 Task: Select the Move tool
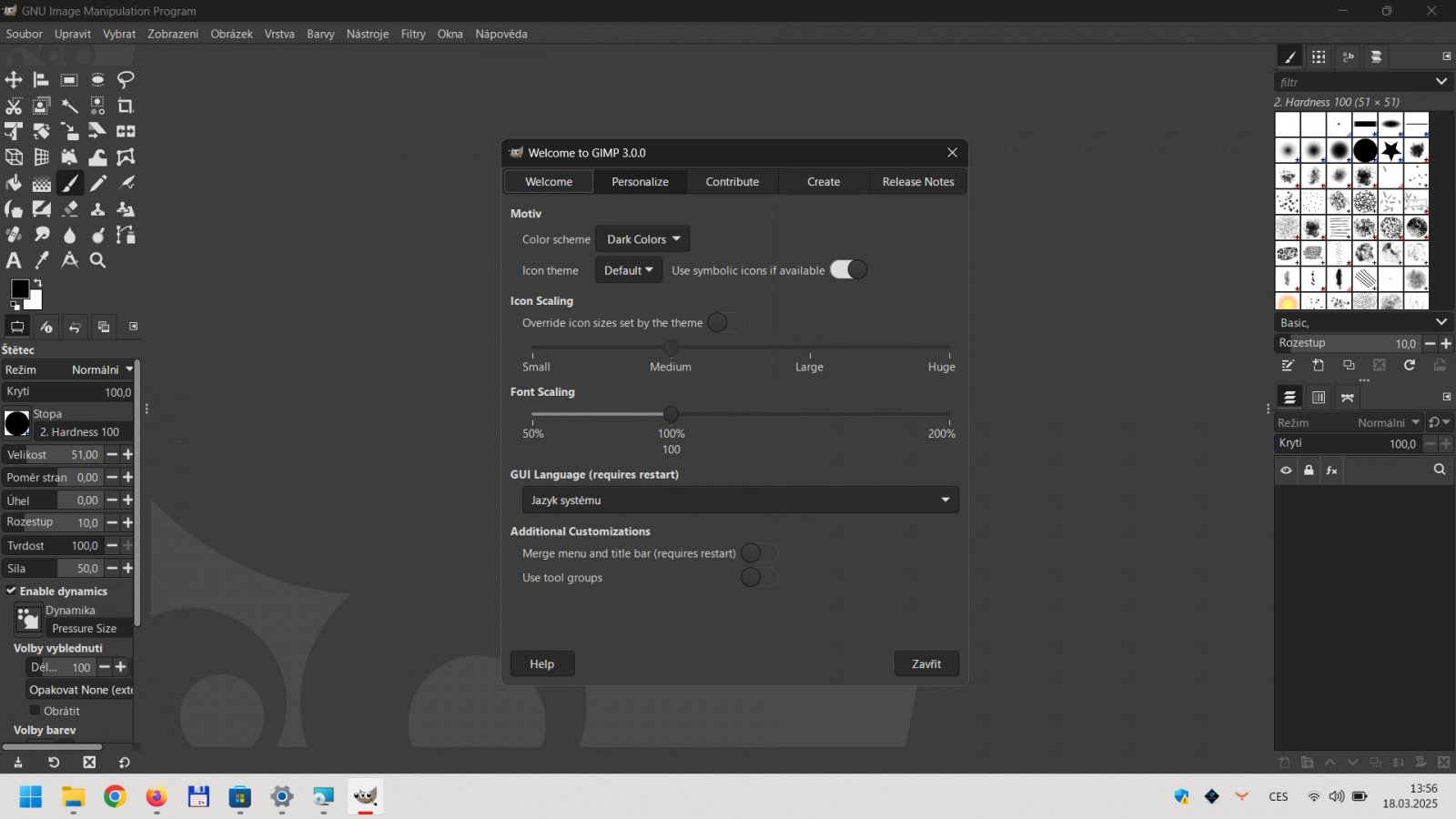(x=14, y=80)
